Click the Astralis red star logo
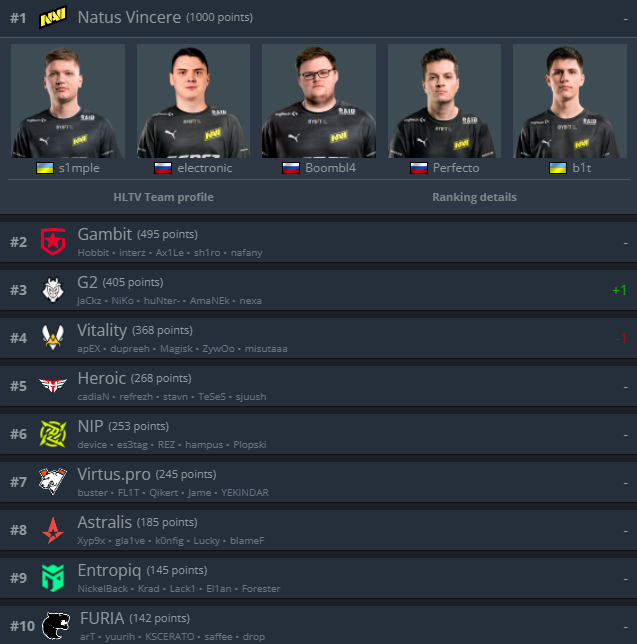 [x=53, y=530]
